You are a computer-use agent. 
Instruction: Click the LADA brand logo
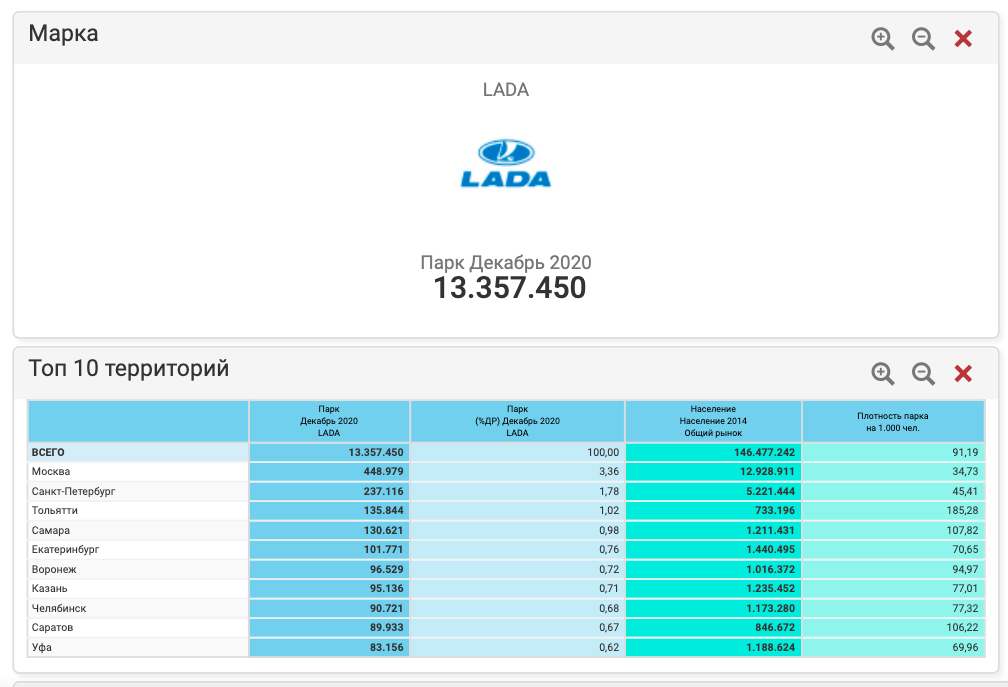pos(505,164)
